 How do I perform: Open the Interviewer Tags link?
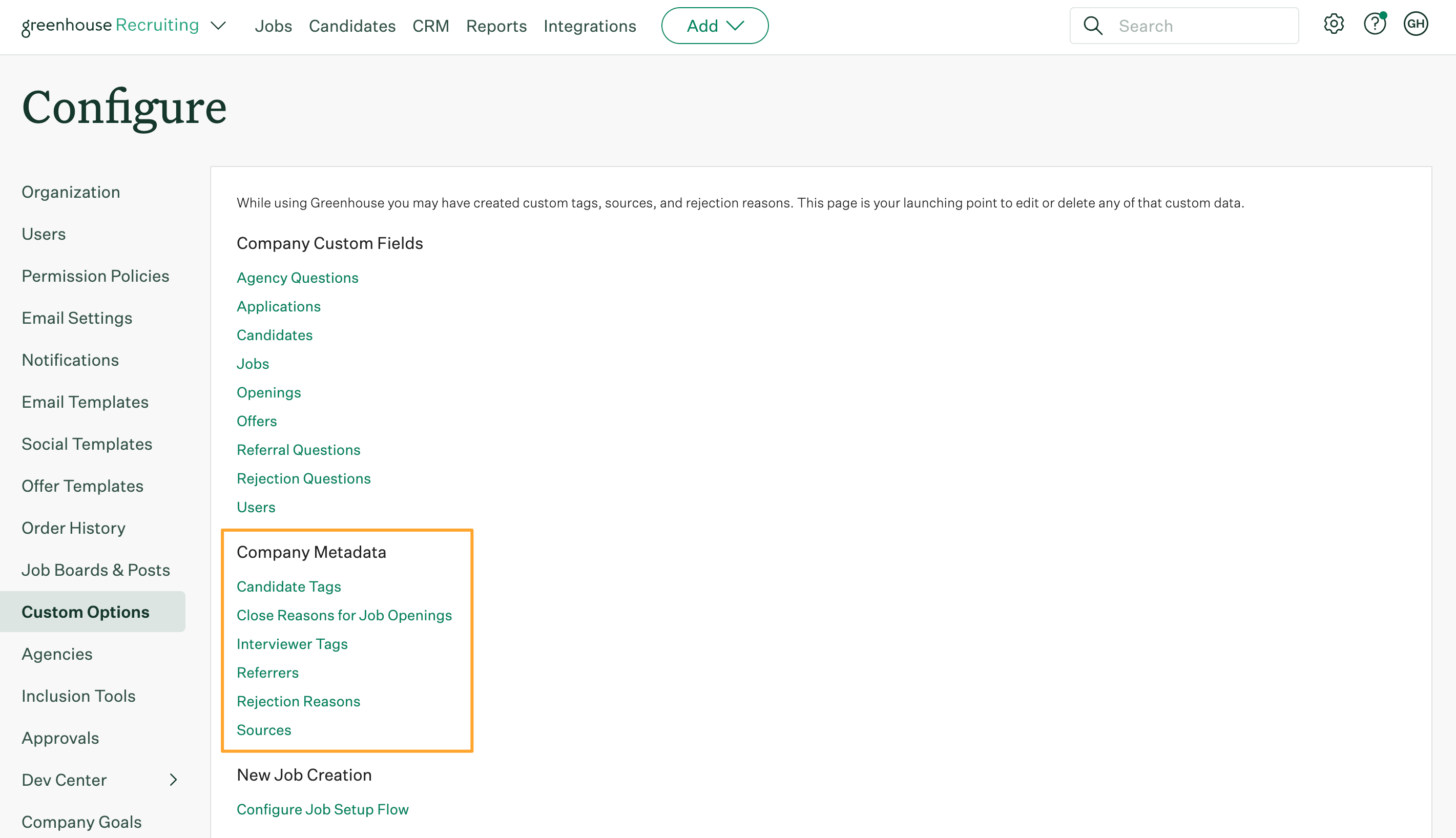(293, 644)
